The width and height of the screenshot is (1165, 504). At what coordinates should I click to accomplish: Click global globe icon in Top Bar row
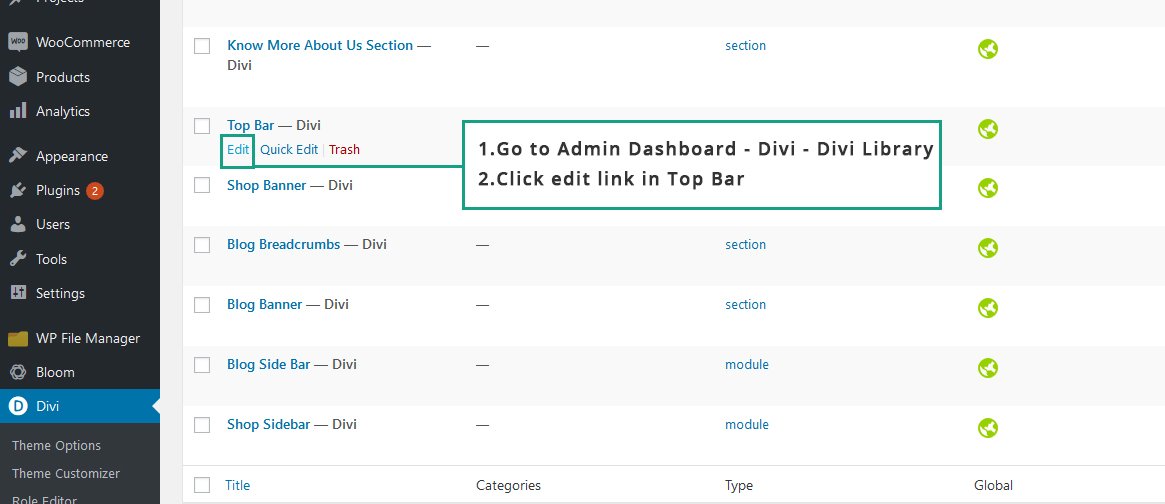(987, 129)
